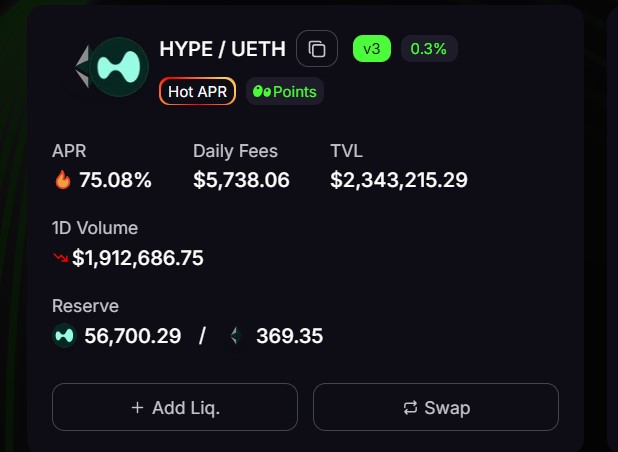Copy the HYPE / UETH pool address
The image size is (618, 452).
coord(316,48)
